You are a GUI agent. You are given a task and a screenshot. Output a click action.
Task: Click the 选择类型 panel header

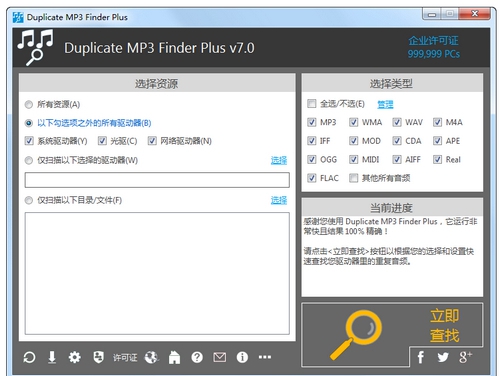tap(392, 83)
